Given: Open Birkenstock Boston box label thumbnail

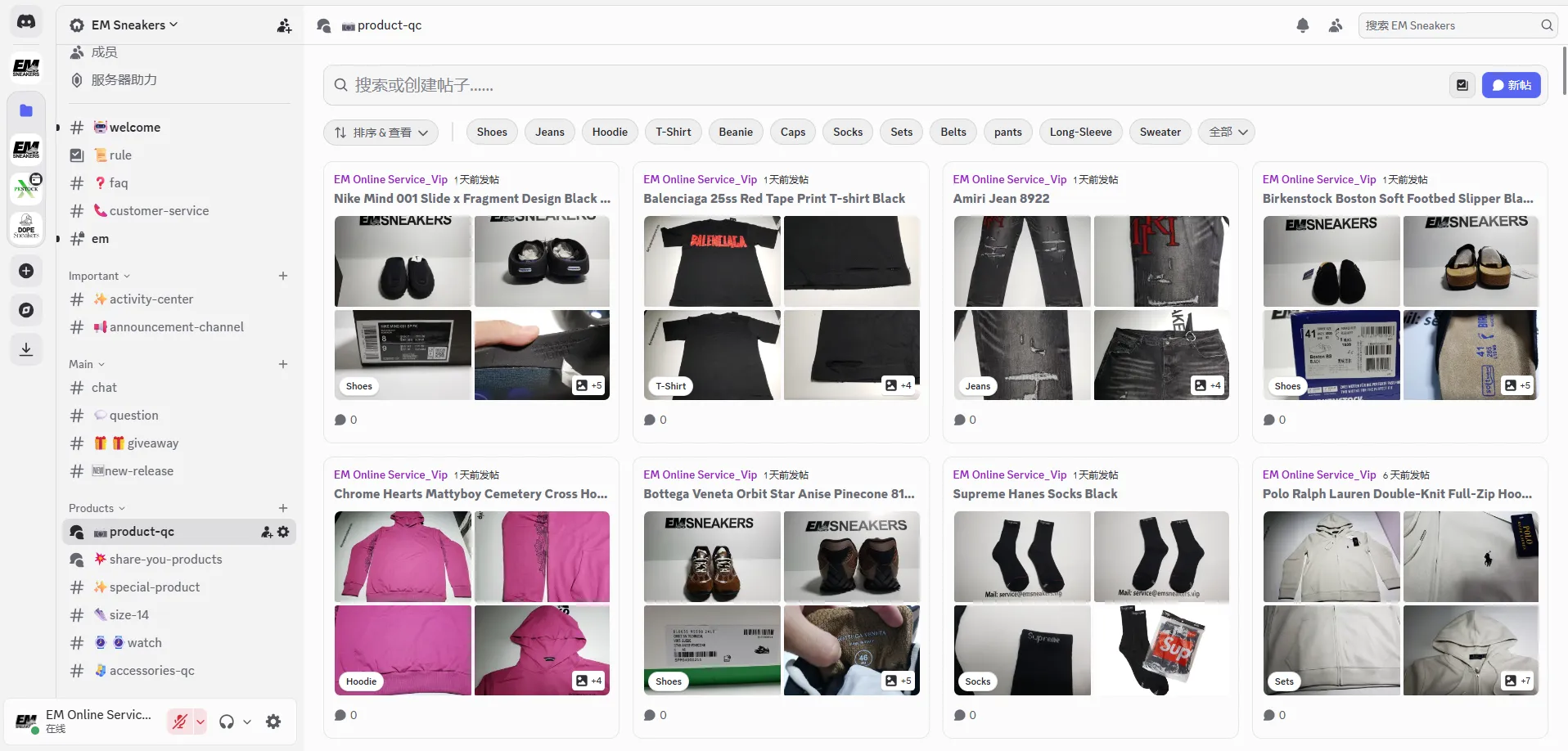Looking at the screenshot, I should click(1331, 355).
